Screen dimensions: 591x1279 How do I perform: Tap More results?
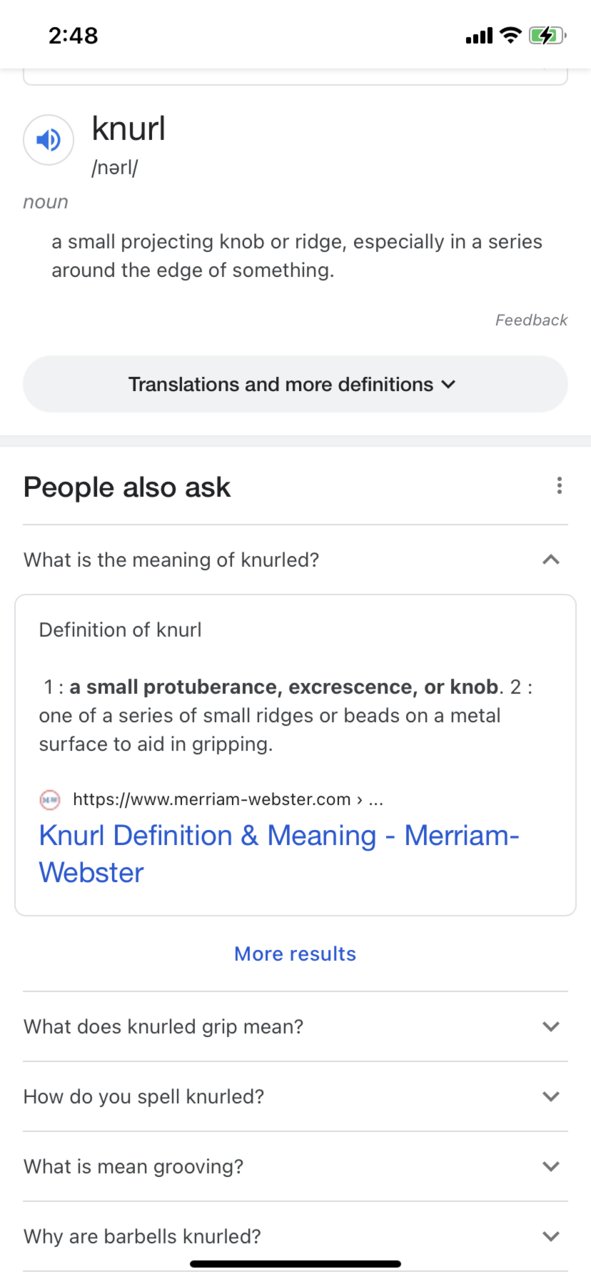click(x=295, y=954)
